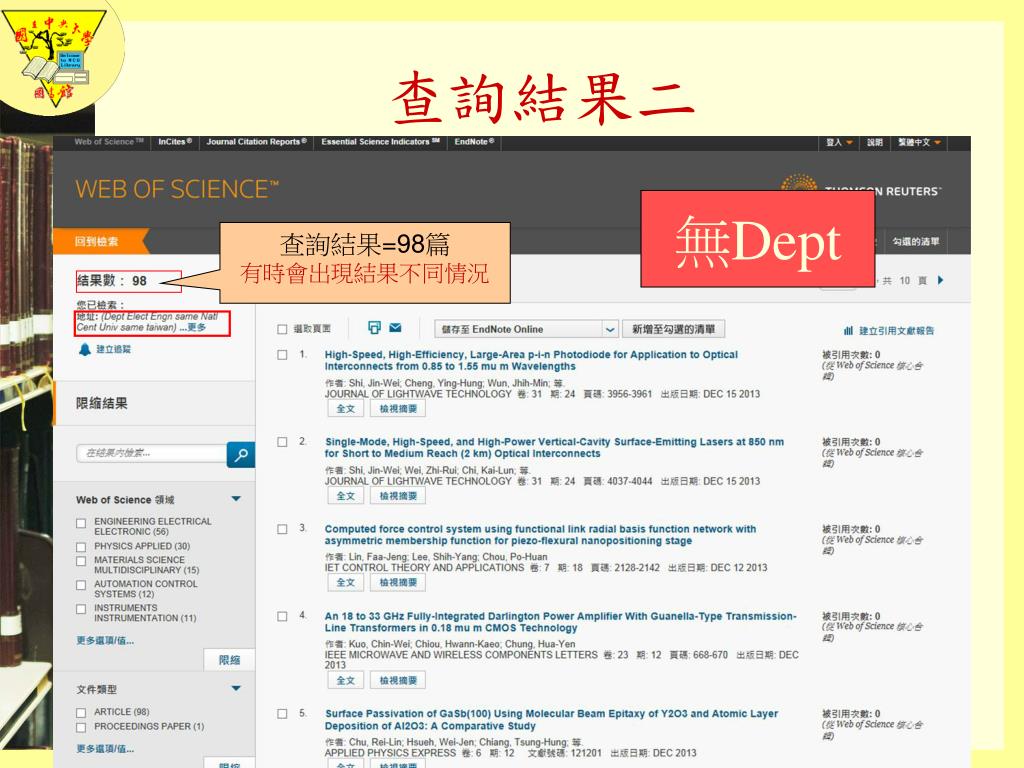
Task: Click add to marked list button
Action: click(673, 329)
